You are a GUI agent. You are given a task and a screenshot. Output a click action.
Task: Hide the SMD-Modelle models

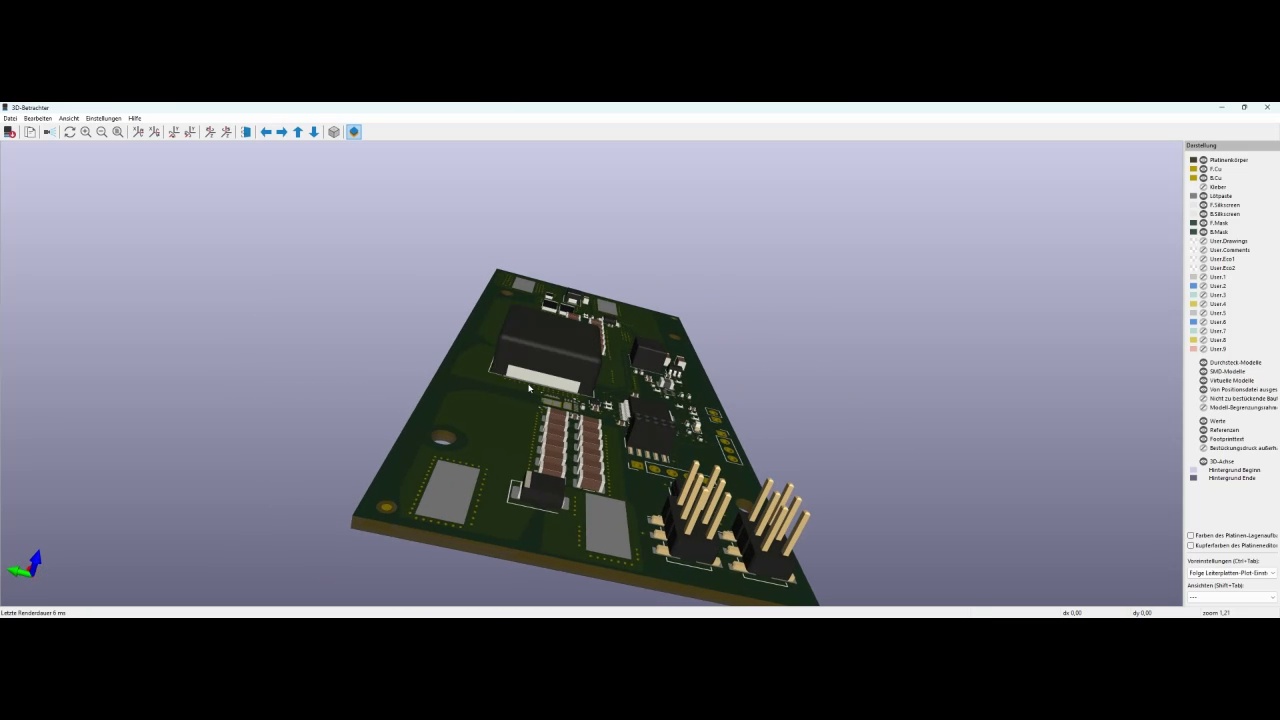1203,372
